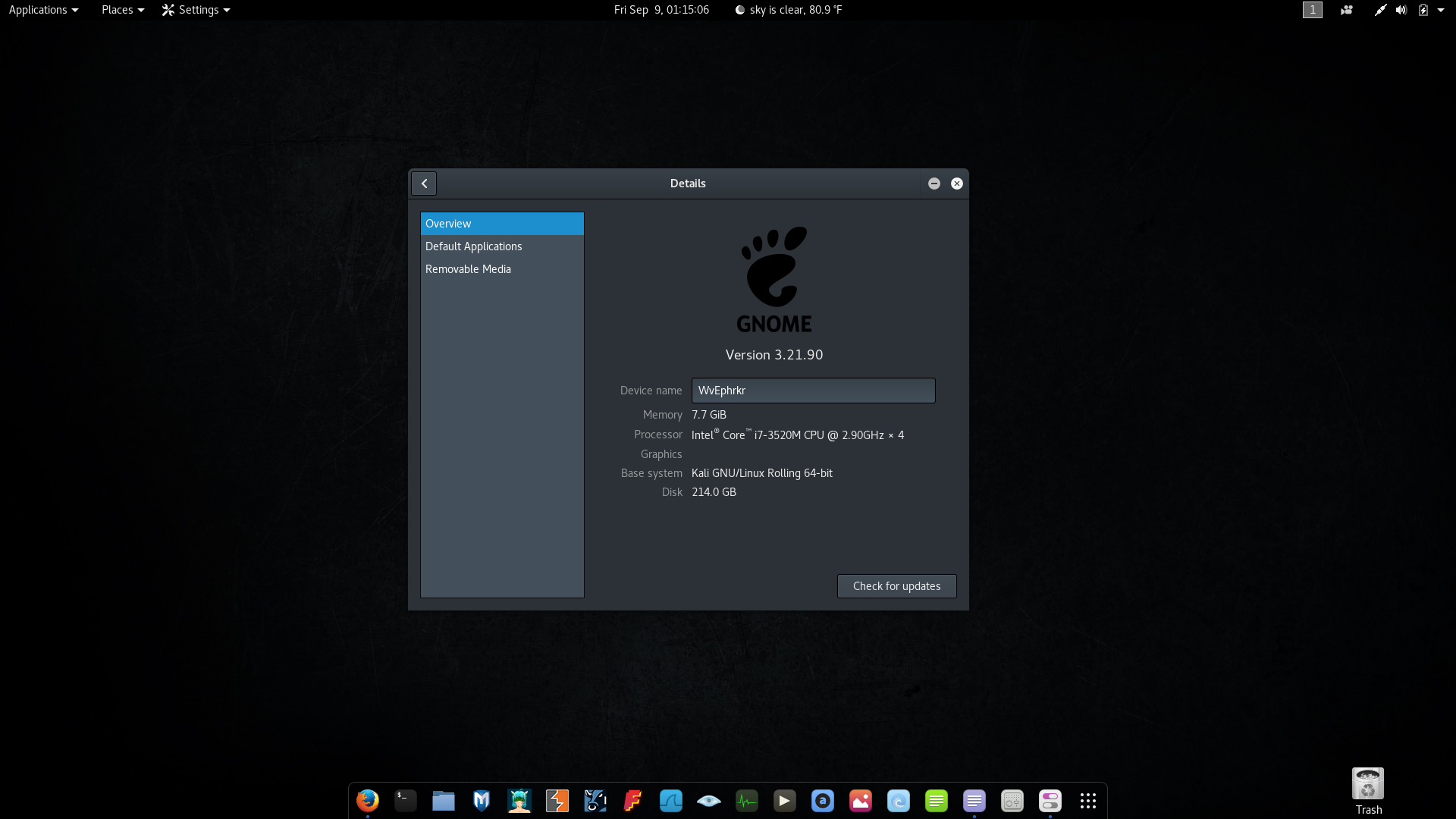Go back using the header arrow button

pyautogui.click(x=424, y=184)
